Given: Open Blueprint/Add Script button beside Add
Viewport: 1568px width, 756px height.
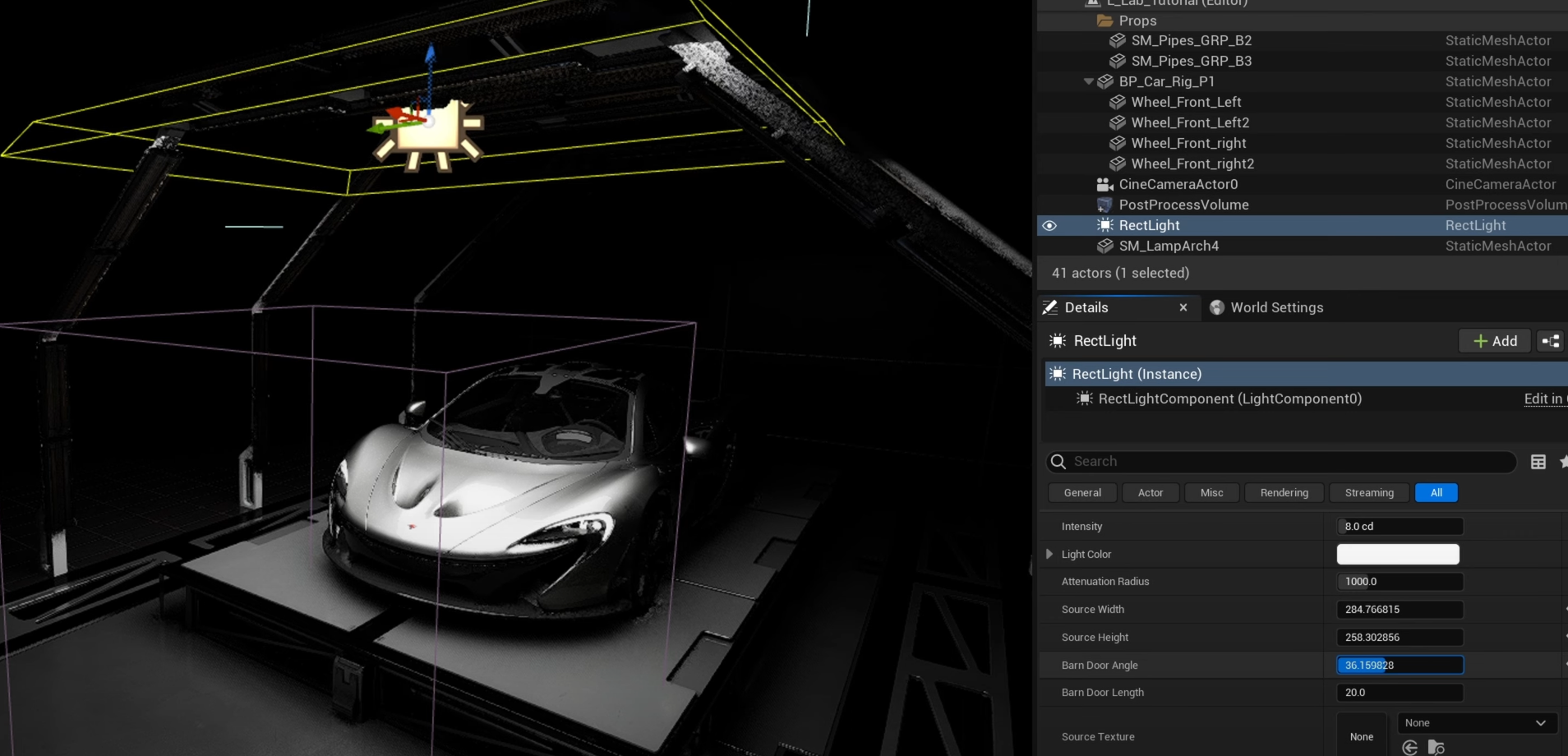Looking at the screenshot, I should [1550, 341].
